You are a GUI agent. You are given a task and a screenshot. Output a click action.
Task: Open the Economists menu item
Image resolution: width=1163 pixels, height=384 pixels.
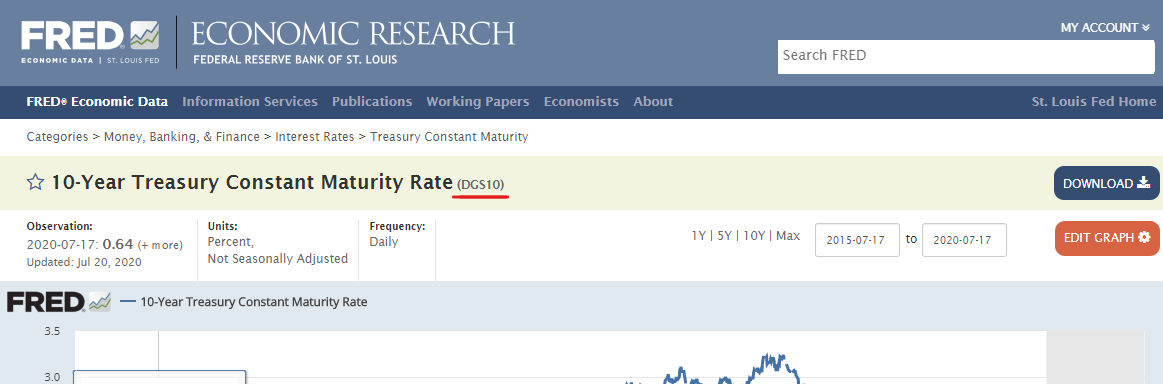point(581,102)
